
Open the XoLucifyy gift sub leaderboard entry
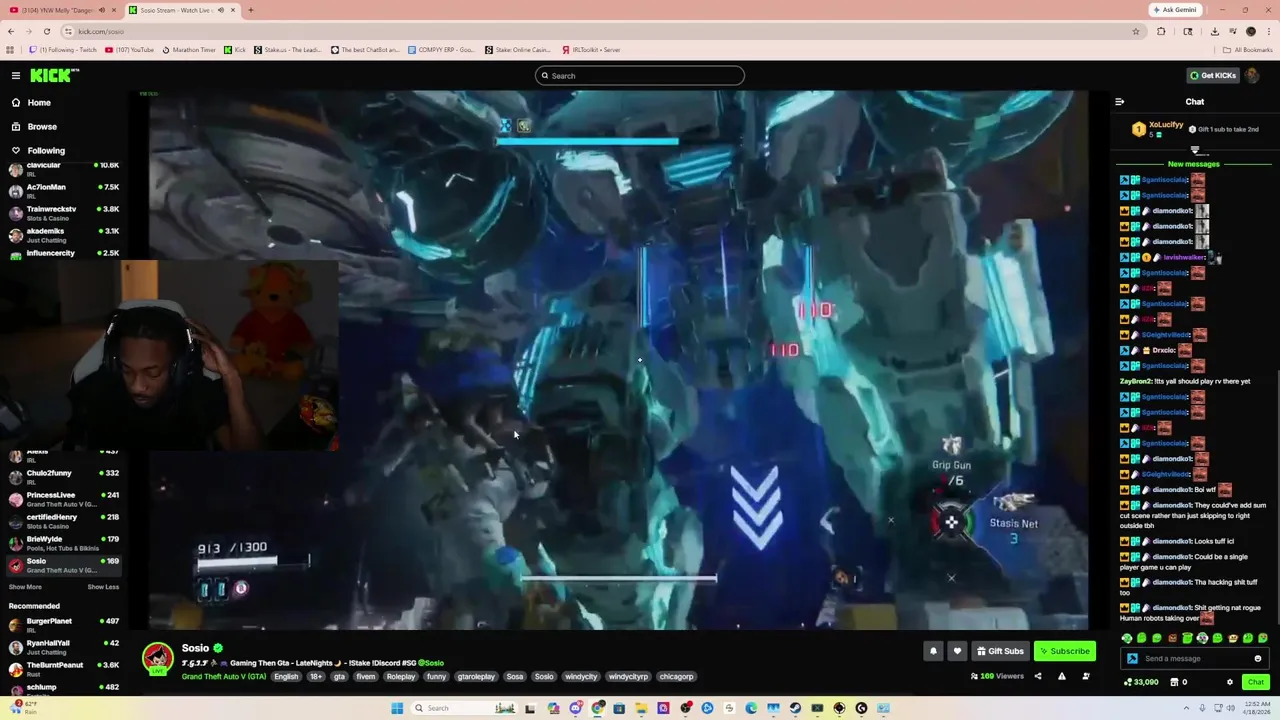[1159, 129]
